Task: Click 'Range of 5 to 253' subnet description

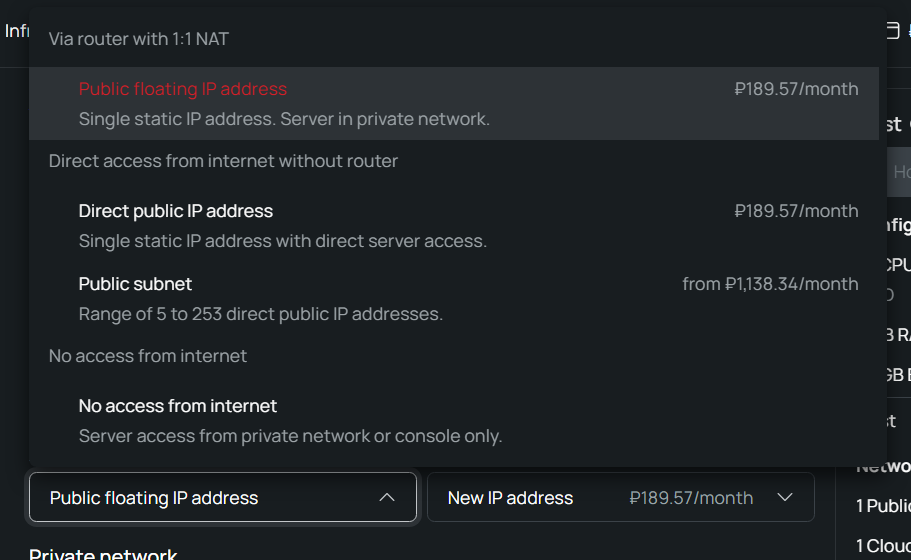Action: 260,314
